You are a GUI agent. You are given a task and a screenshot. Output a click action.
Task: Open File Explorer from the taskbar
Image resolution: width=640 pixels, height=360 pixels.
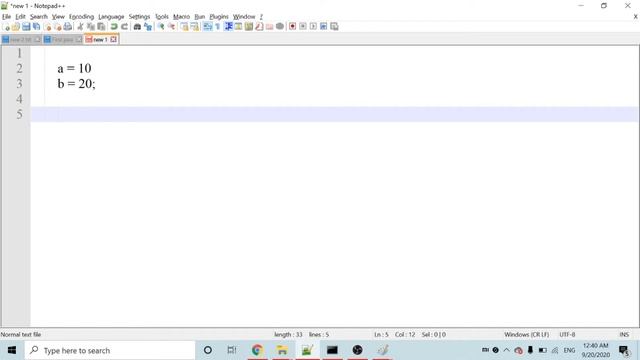click(x=282, y=350)
